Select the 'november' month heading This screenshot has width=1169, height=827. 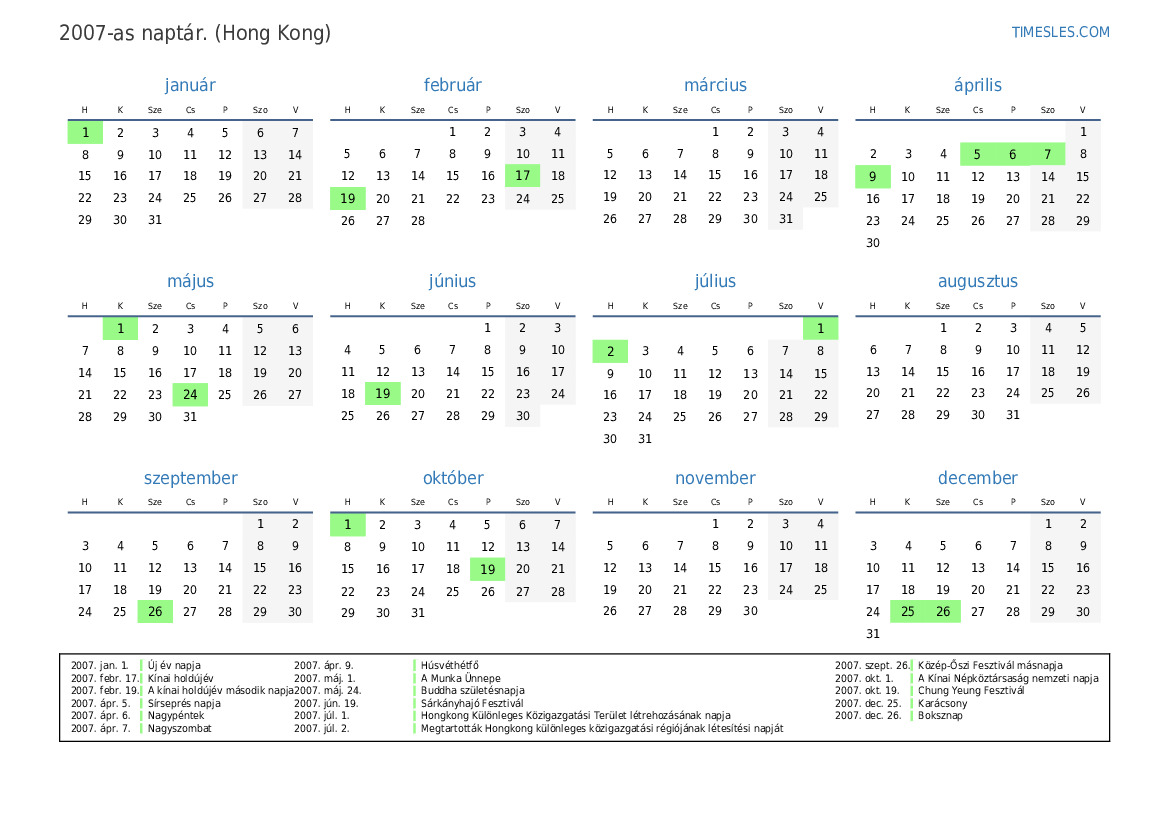(x=716, y=478)
